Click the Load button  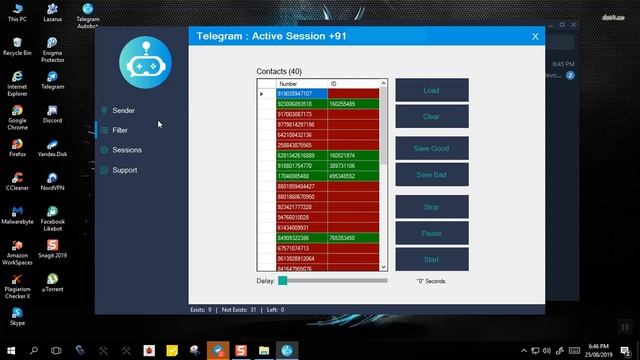pyautogui.click(x=432, y=90)
